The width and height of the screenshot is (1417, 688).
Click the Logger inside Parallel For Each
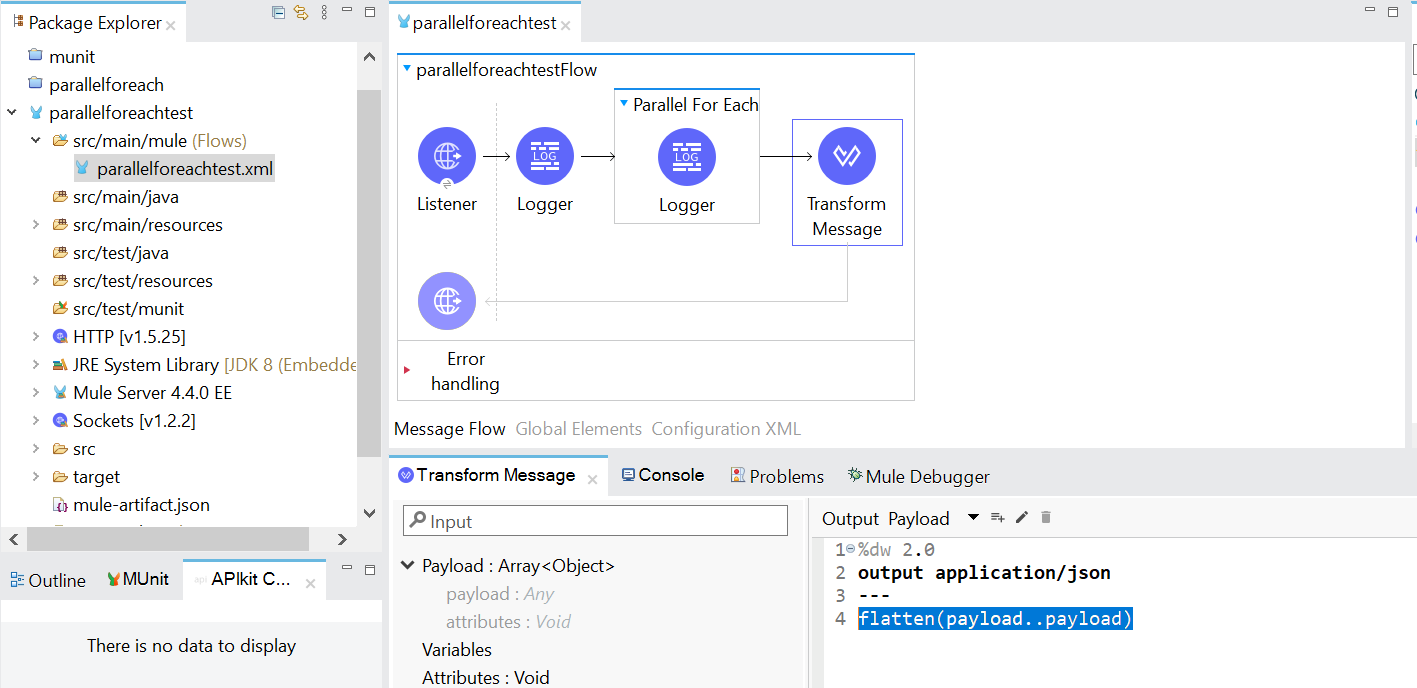coord(686,158)
